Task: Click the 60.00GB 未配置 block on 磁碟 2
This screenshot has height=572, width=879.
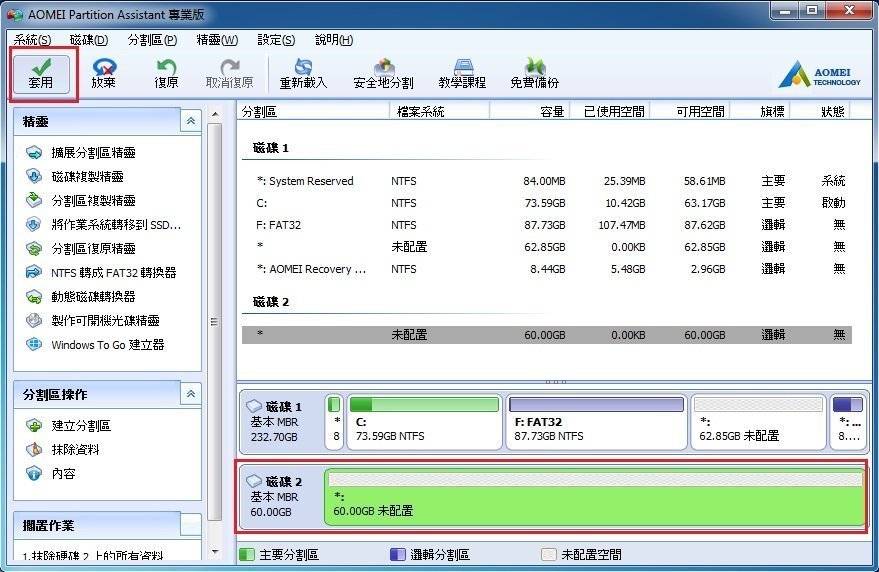Action: point(596,498)
